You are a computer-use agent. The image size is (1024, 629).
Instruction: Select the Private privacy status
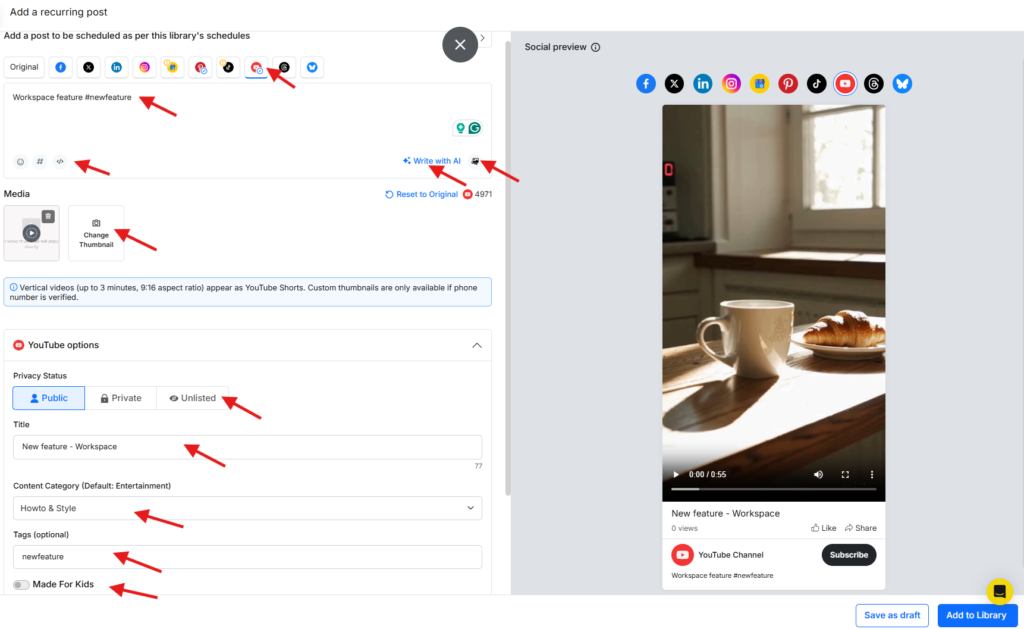tap(121, 397)
